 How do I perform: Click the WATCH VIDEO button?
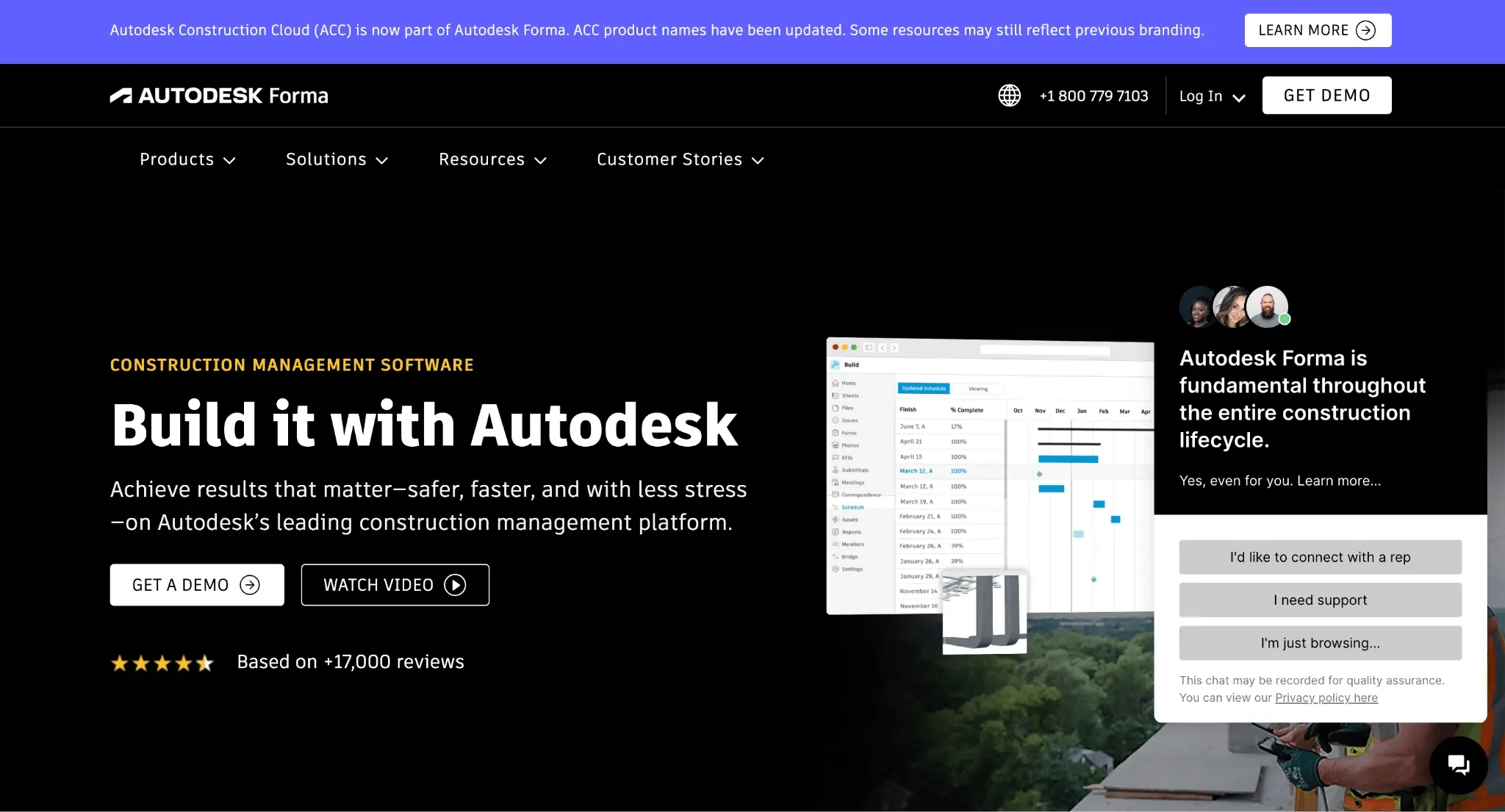[x=395, y=585]
